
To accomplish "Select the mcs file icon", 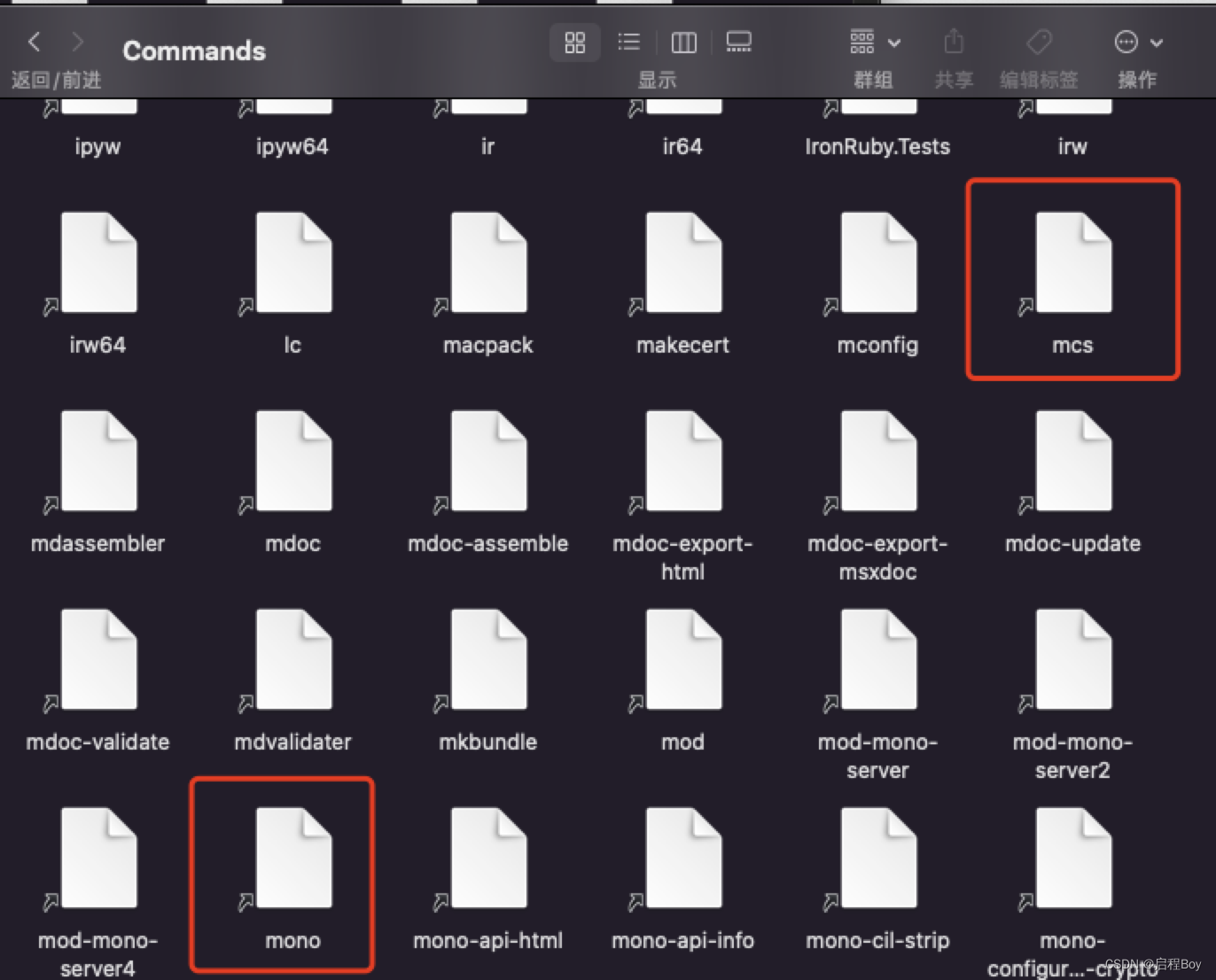I will pyautogui.click(x=1073, y=262).
